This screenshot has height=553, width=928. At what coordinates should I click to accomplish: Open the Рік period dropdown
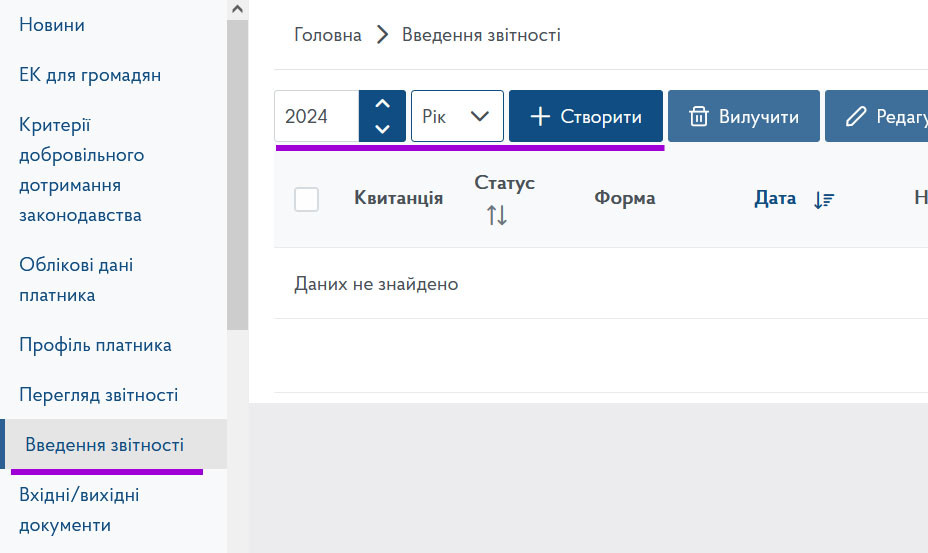coord(457,116)
